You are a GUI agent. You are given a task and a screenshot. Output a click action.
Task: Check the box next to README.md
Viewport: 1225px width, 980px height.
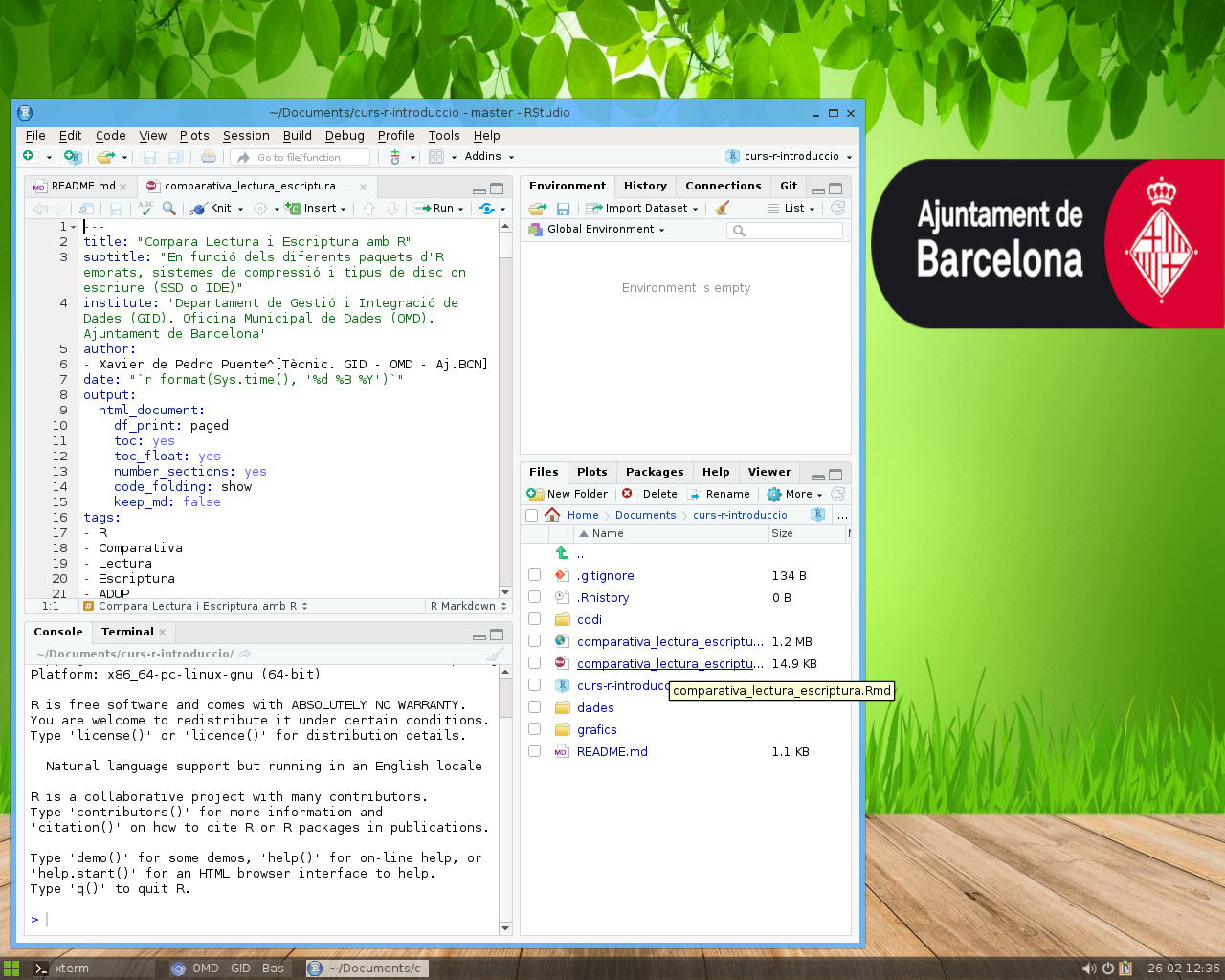[534, 751]
